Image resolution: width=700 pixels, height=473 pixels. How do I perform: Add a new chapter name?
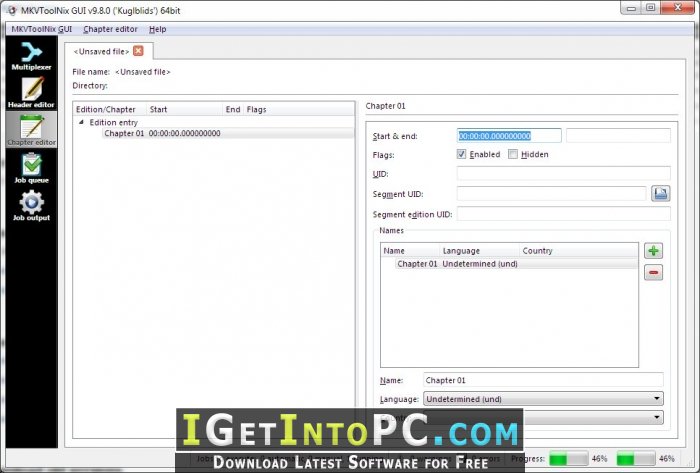tap(653, 251)
